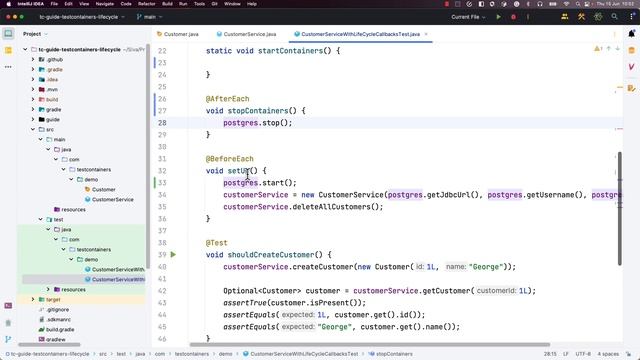Go to previous highlighted problem arrow

tap(609, 49)
